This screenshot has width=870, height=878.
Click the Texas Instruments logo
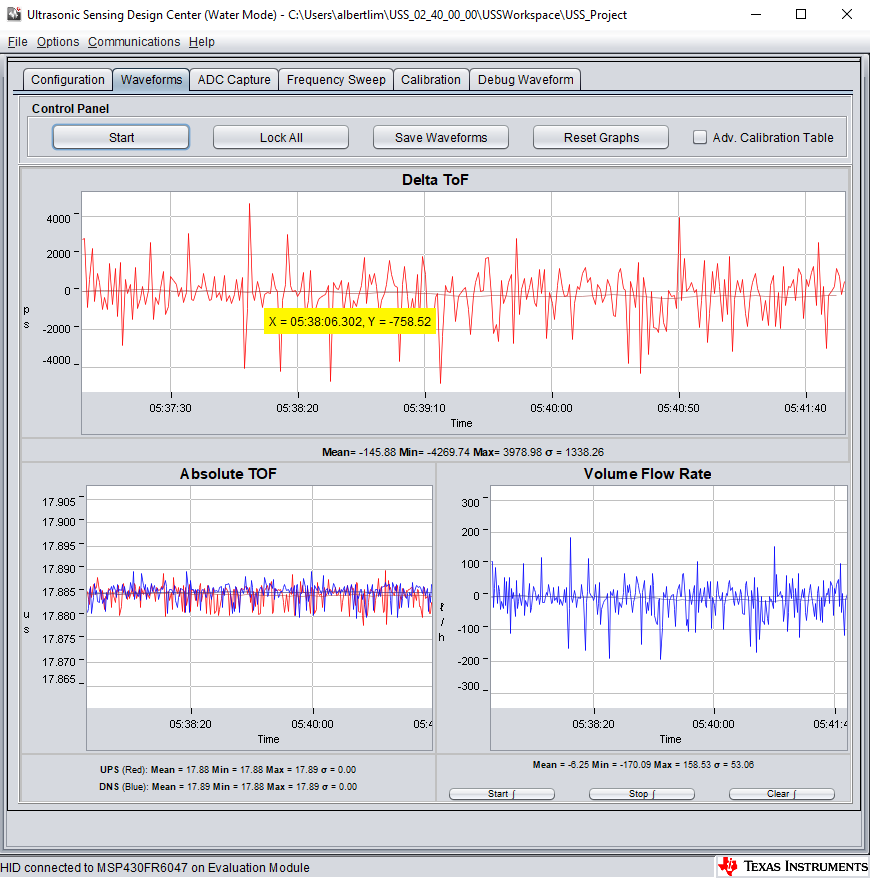click(x=792, y=866)
